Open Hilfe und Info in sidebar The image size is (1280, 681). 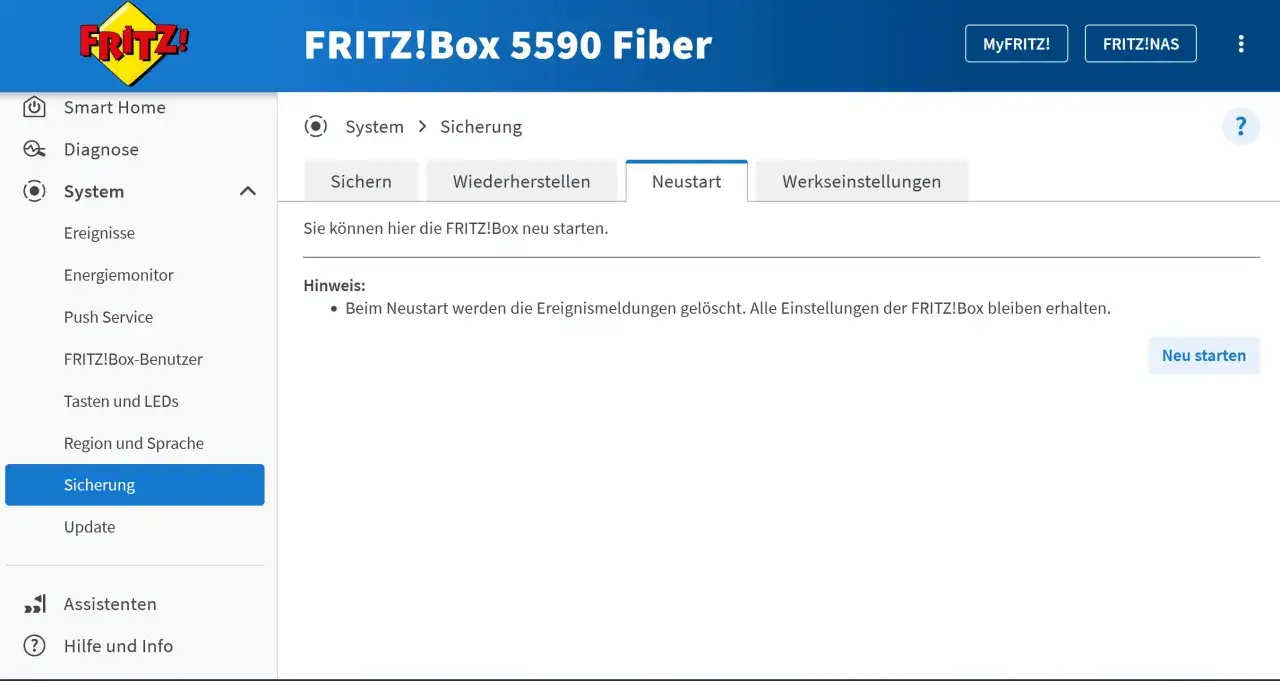pyautogui.click(x=118, y=646)
